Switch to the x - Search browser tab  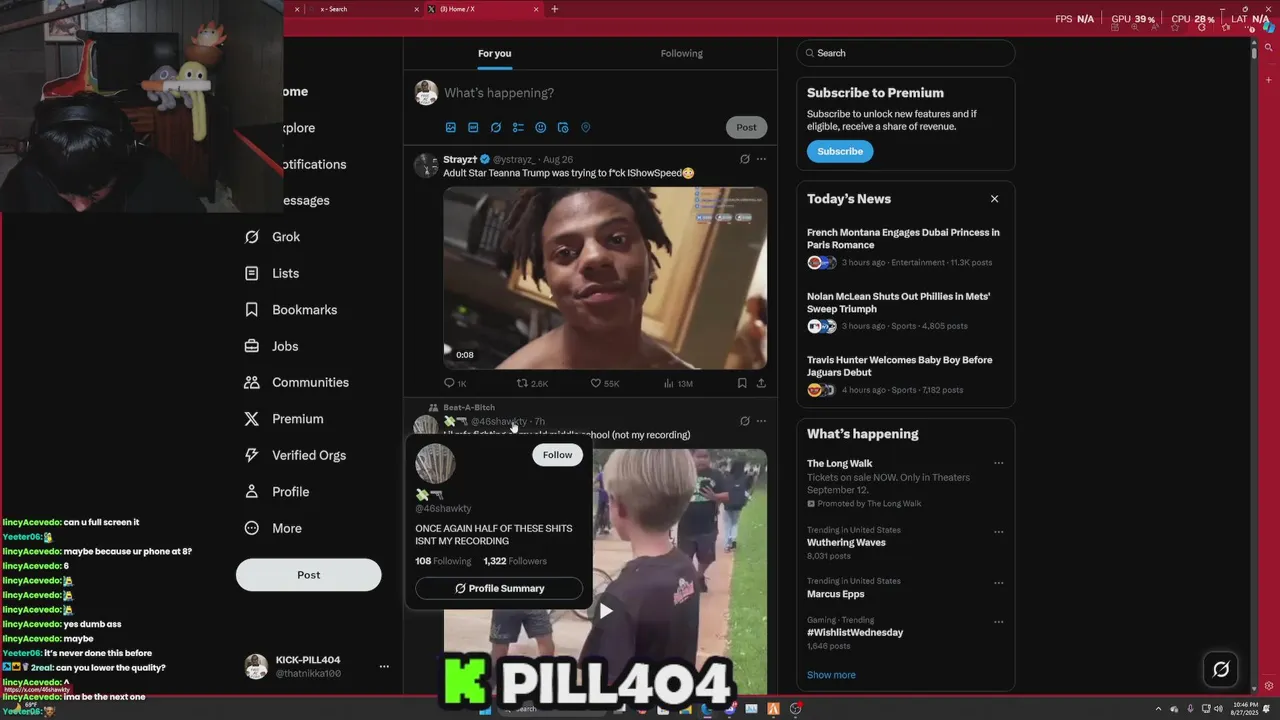364,9
